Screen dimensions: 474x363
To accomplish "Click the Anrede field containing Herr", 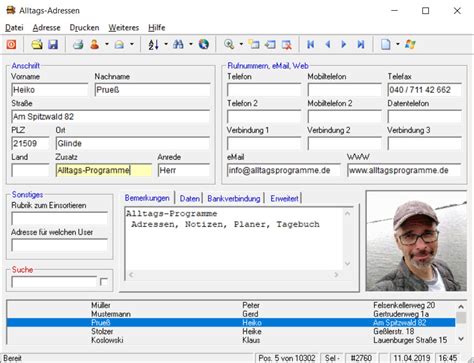I will coord(184,170).
